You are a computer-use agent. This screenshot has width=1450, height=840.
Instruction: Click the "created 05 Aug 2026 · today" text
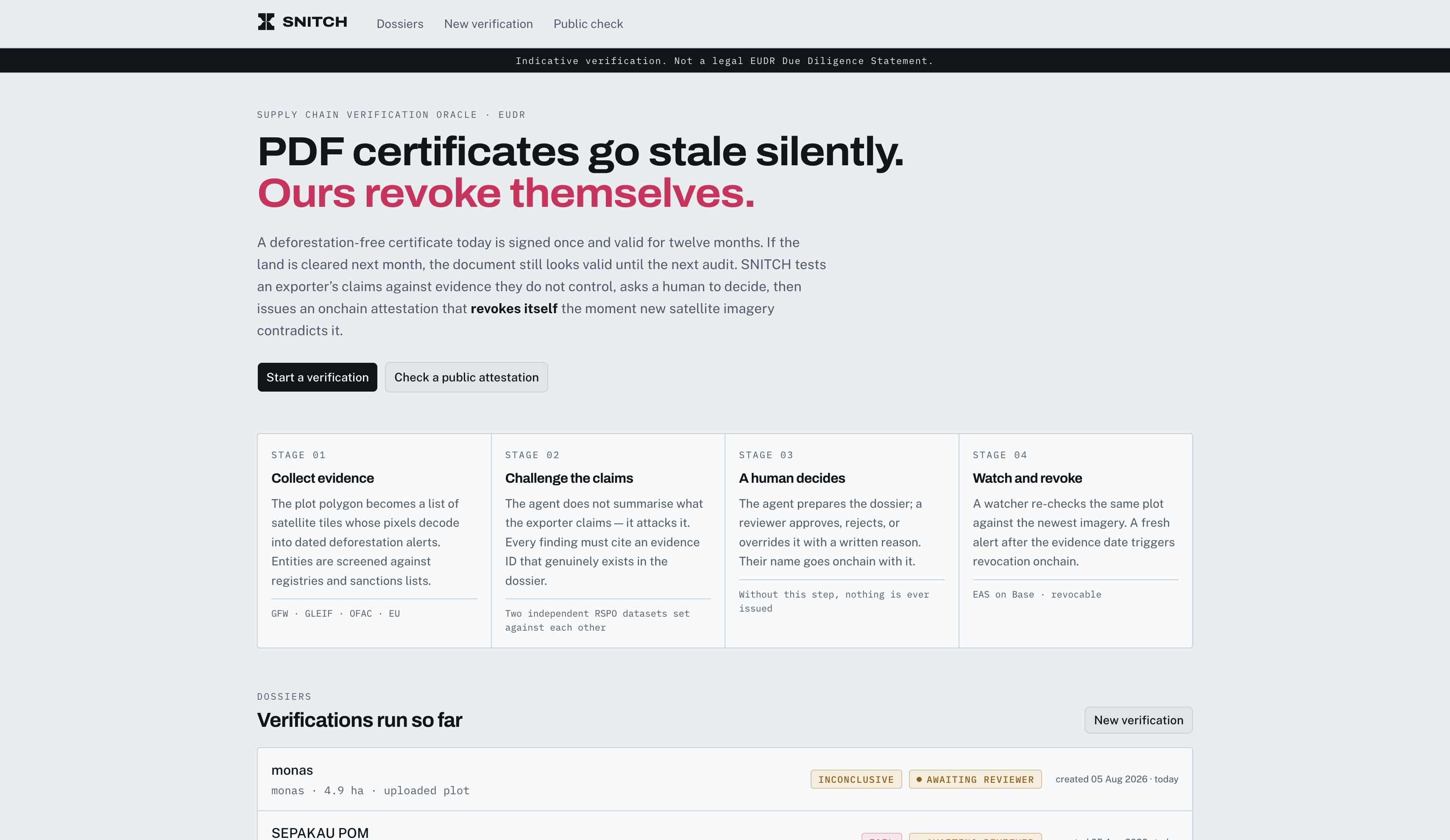coord(1117,779)
